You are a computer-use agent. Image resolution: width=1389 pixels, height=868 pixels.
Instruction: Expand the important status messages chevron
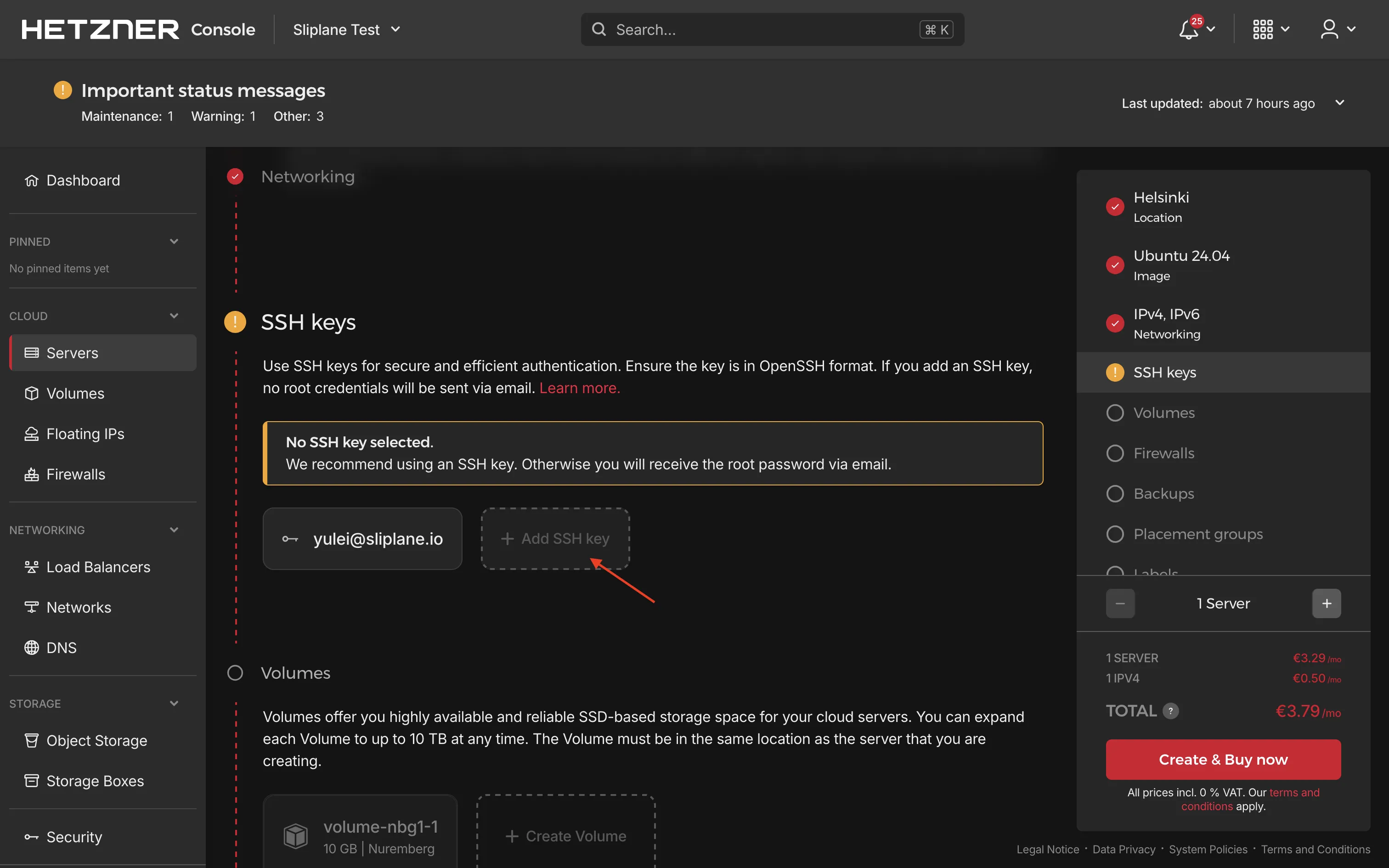[x=1340, y=103]
